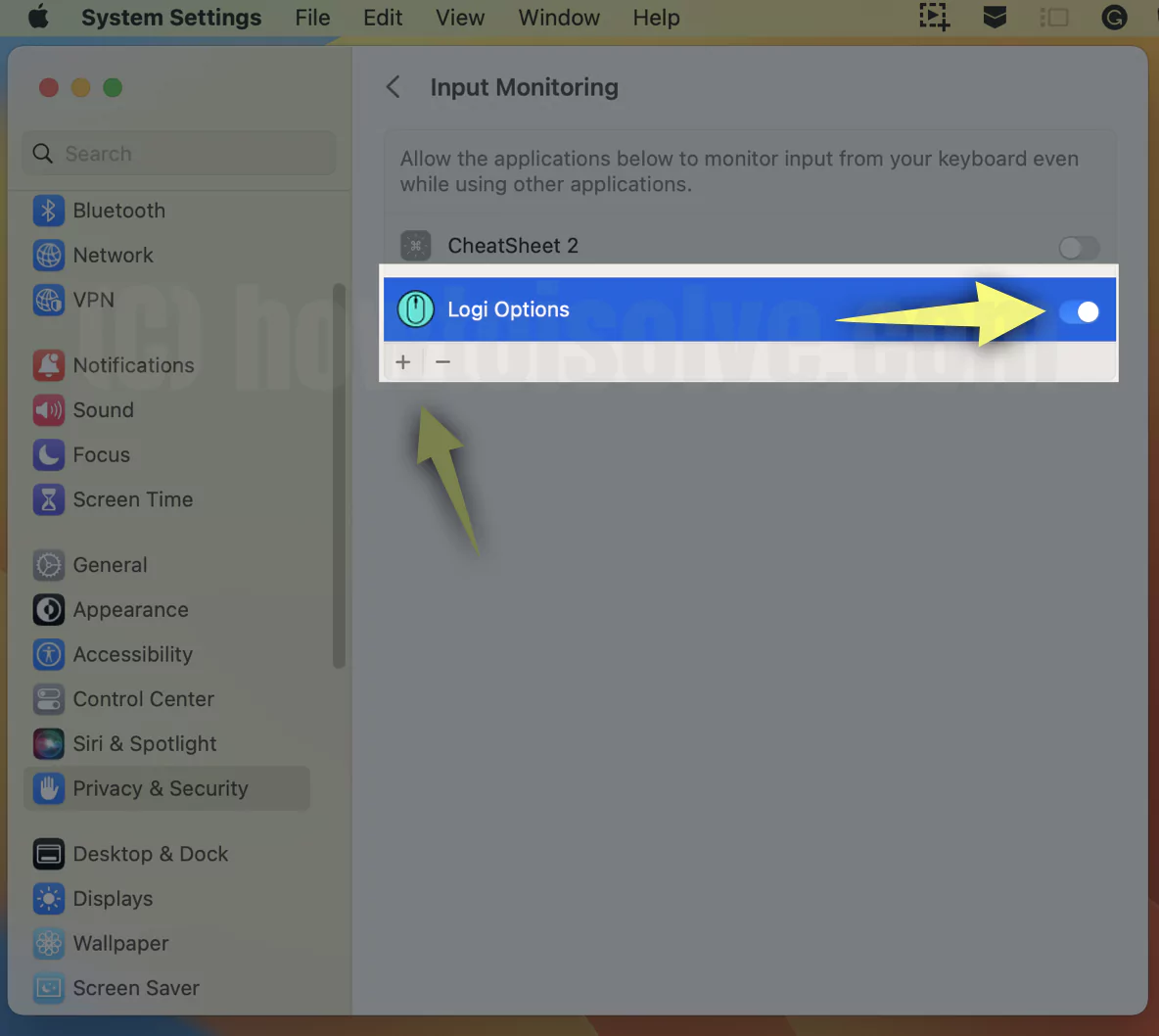This screenshot has height=1036, width=1159.
Task: Click the Notifications bell icon
Action: click(49, 365)
